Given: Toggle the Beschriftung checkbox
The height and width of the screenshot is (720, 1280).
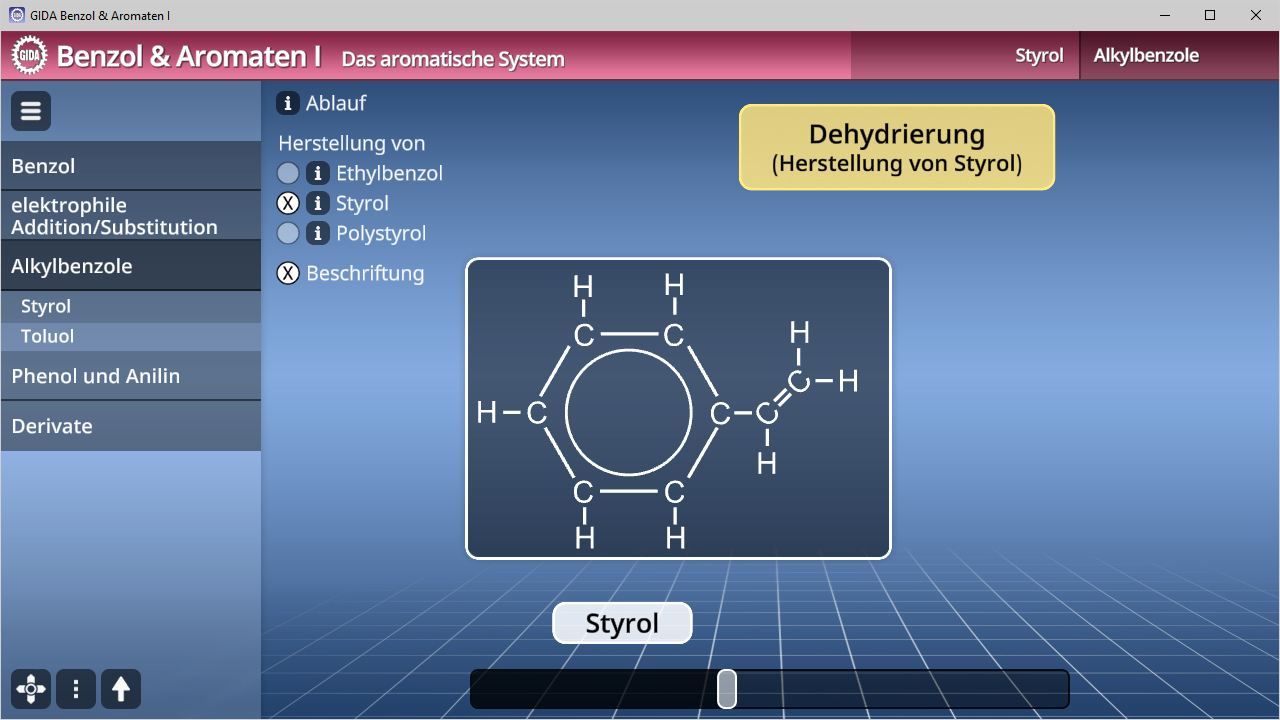Looking at the screenshot, I should (288, 273).
